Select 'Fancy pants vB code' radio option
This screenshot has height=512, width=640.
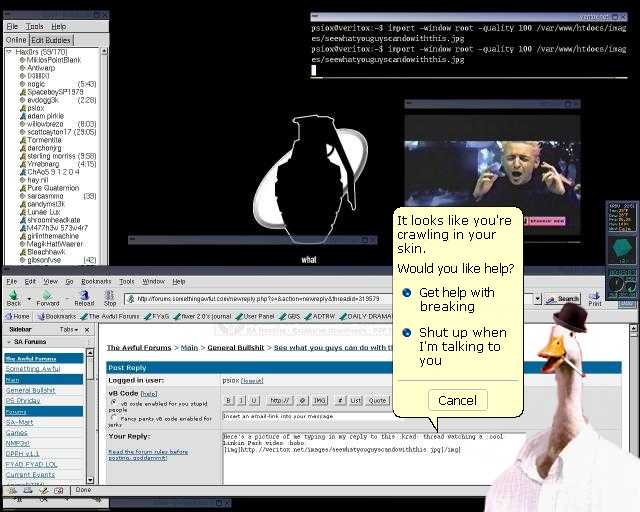click(113, 418)
